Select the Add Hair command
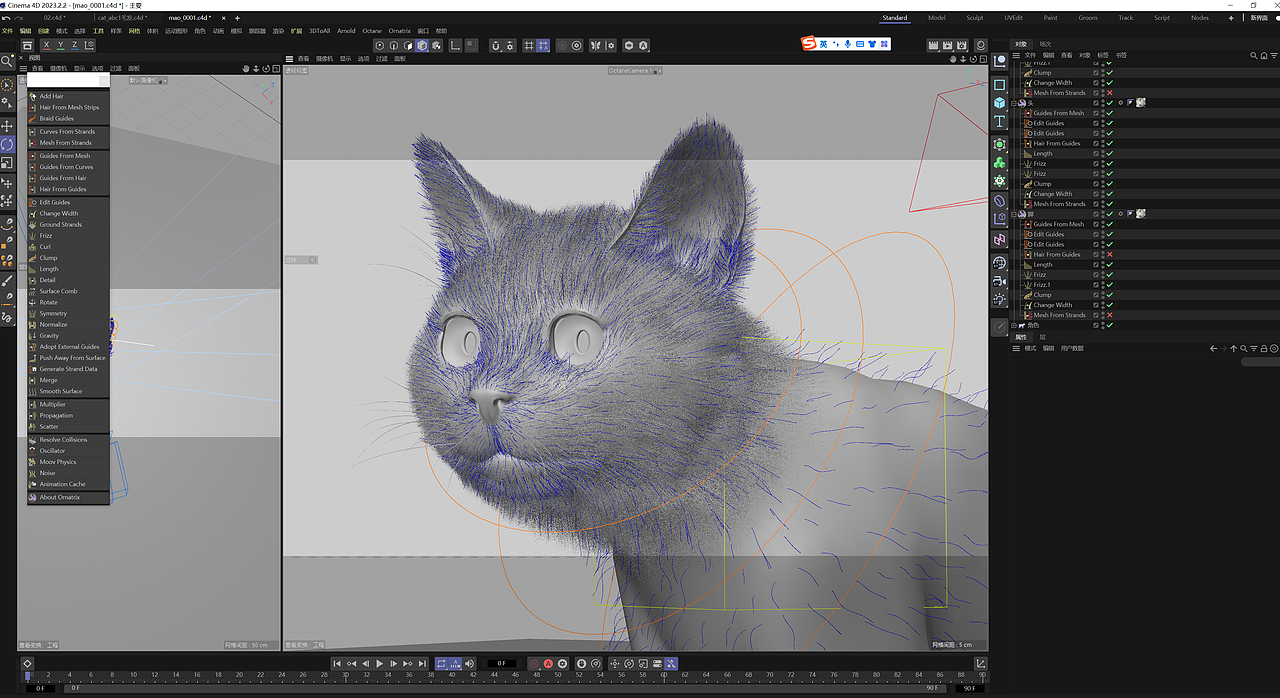The image size is (1280, 698). coord(68,96)
